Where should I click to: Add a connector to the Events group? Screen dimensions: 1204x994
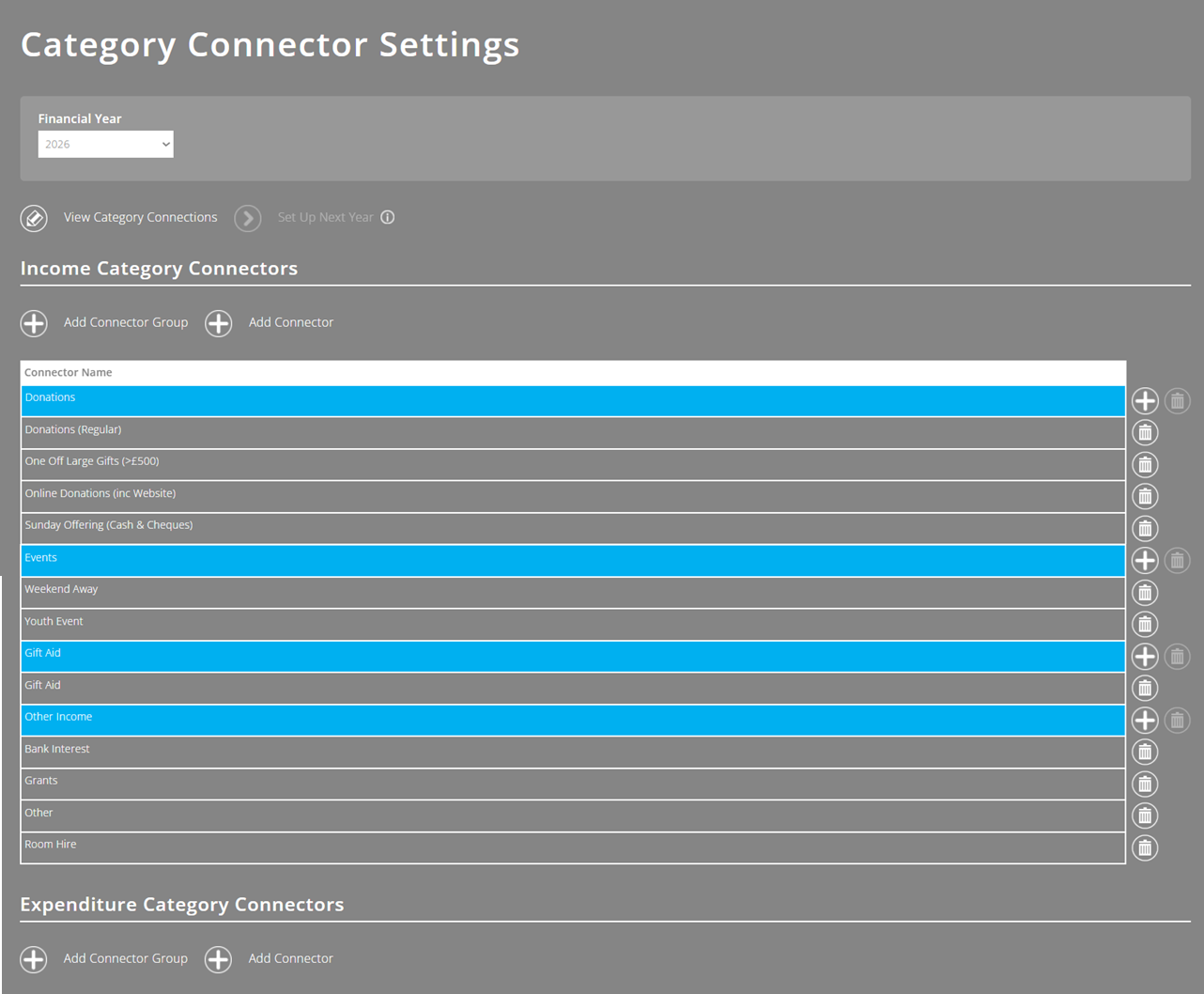tap(1145, 561)
